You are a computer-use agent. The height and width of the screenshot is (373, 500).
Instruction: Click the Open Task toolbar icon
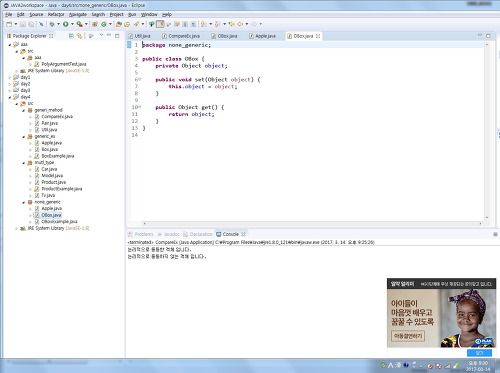point(127,24)
